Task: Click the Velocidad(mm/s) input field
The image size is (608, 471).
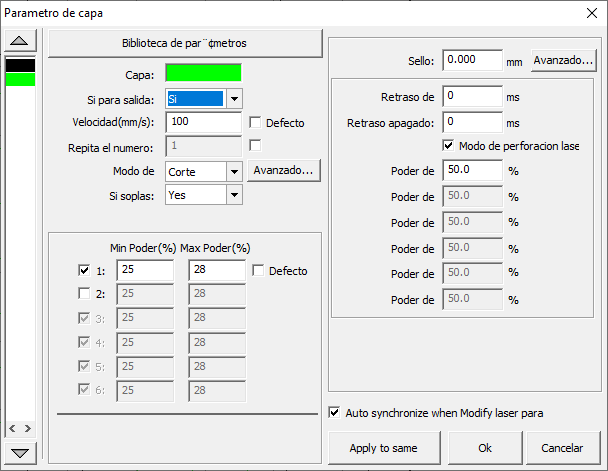Action: coord(203,122)
